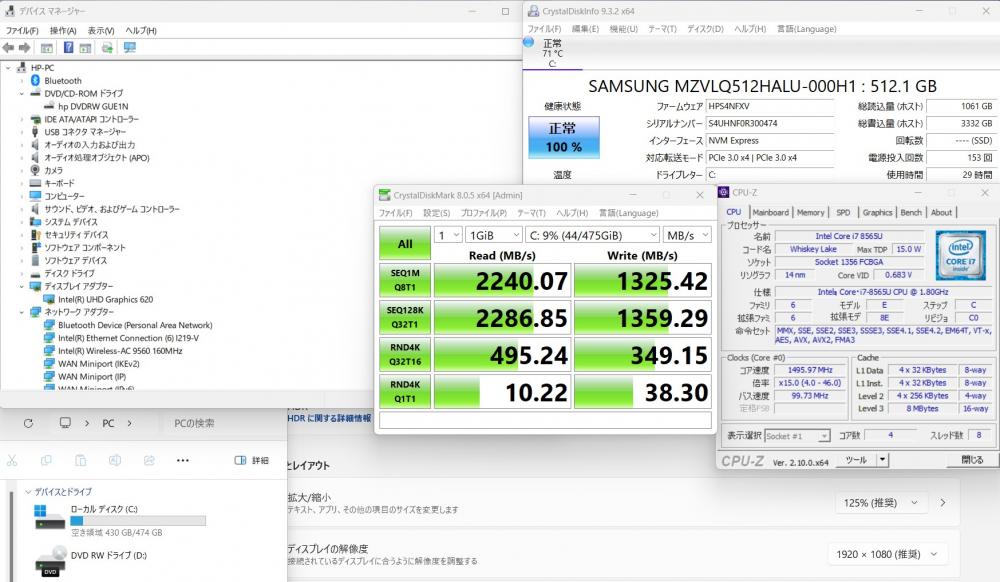Click the forward arrow in Device Manager toolbar
1000x582 pixels.
(24, 48)
